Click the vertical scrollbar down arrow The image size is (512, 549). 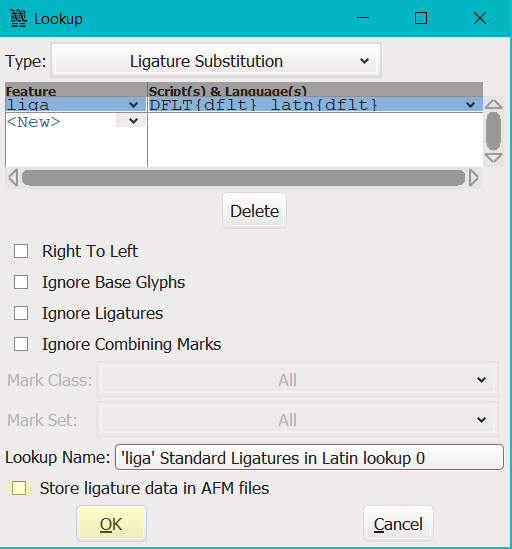coord(493,158)
